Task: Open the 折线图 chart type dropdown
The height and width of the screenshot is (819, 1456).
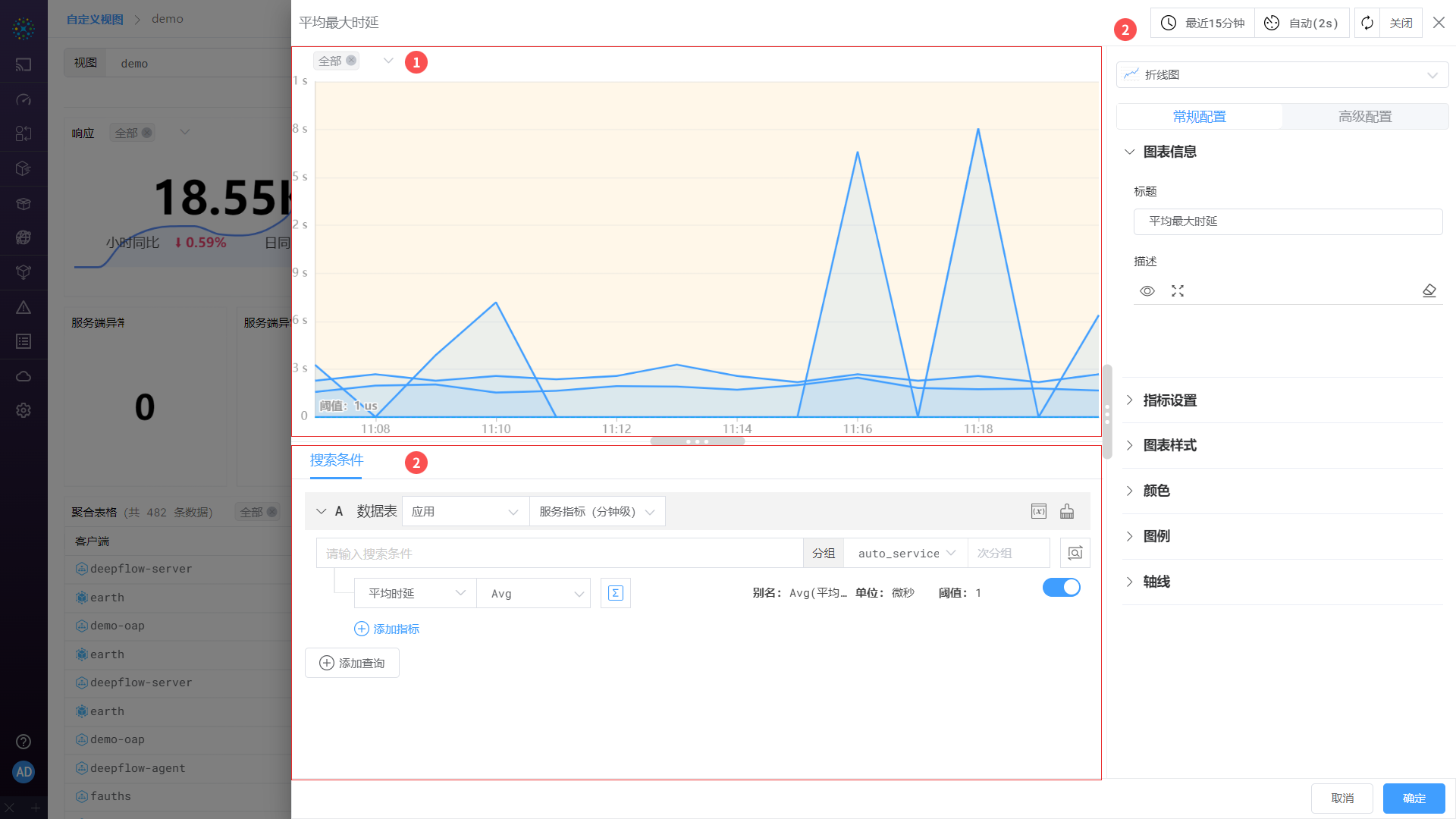Action: tap(1282, 74)
